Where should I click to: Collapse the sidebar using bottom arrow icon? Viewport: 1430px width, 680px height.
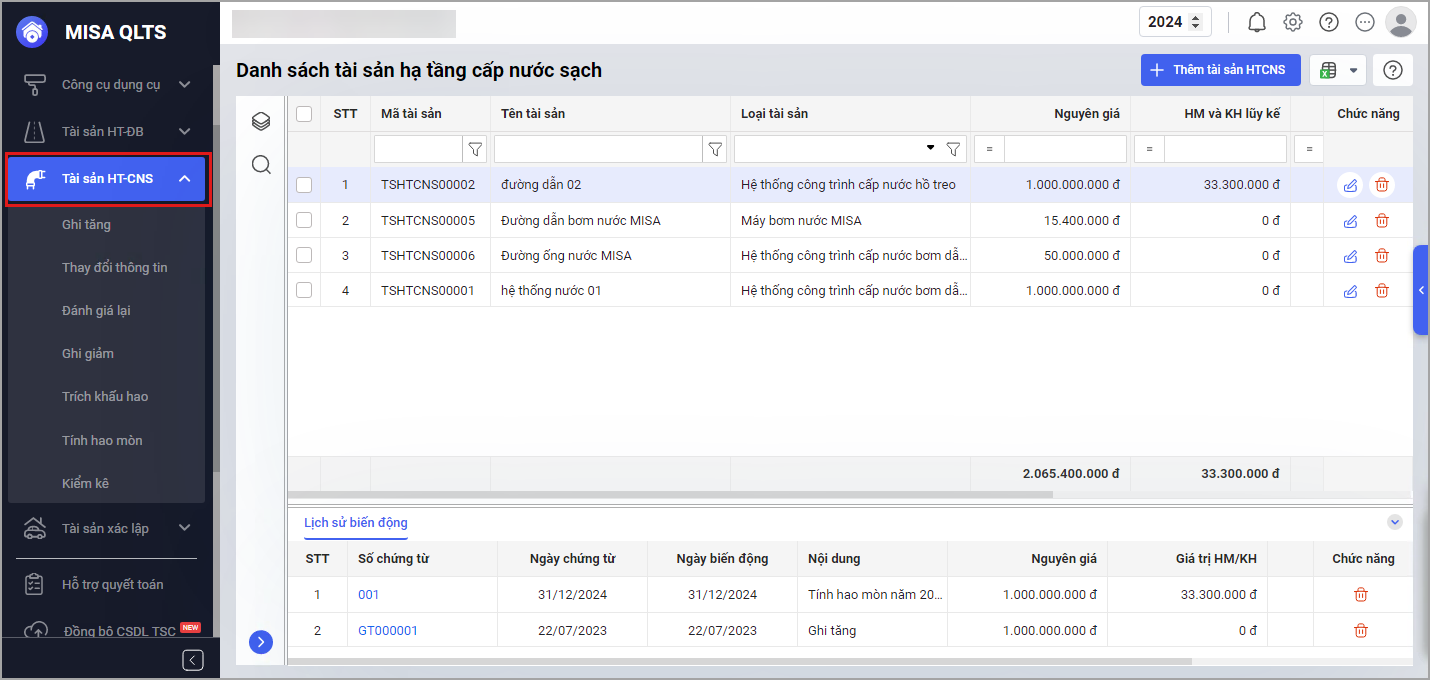point(193,660)
